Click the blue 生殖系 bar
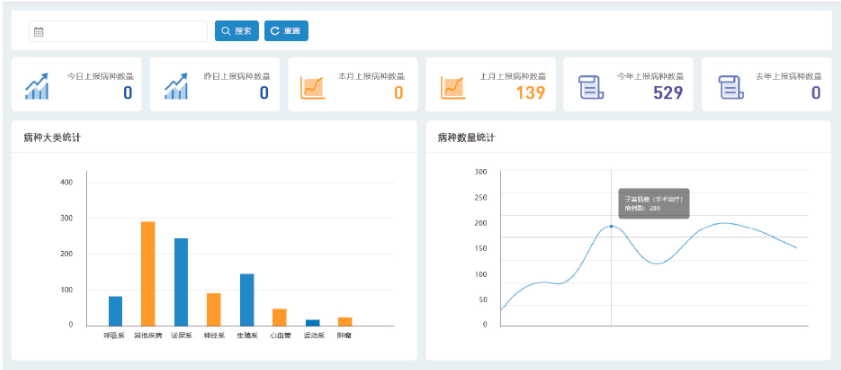This screenshot has height=370, width=841. (x=247, y=300)
